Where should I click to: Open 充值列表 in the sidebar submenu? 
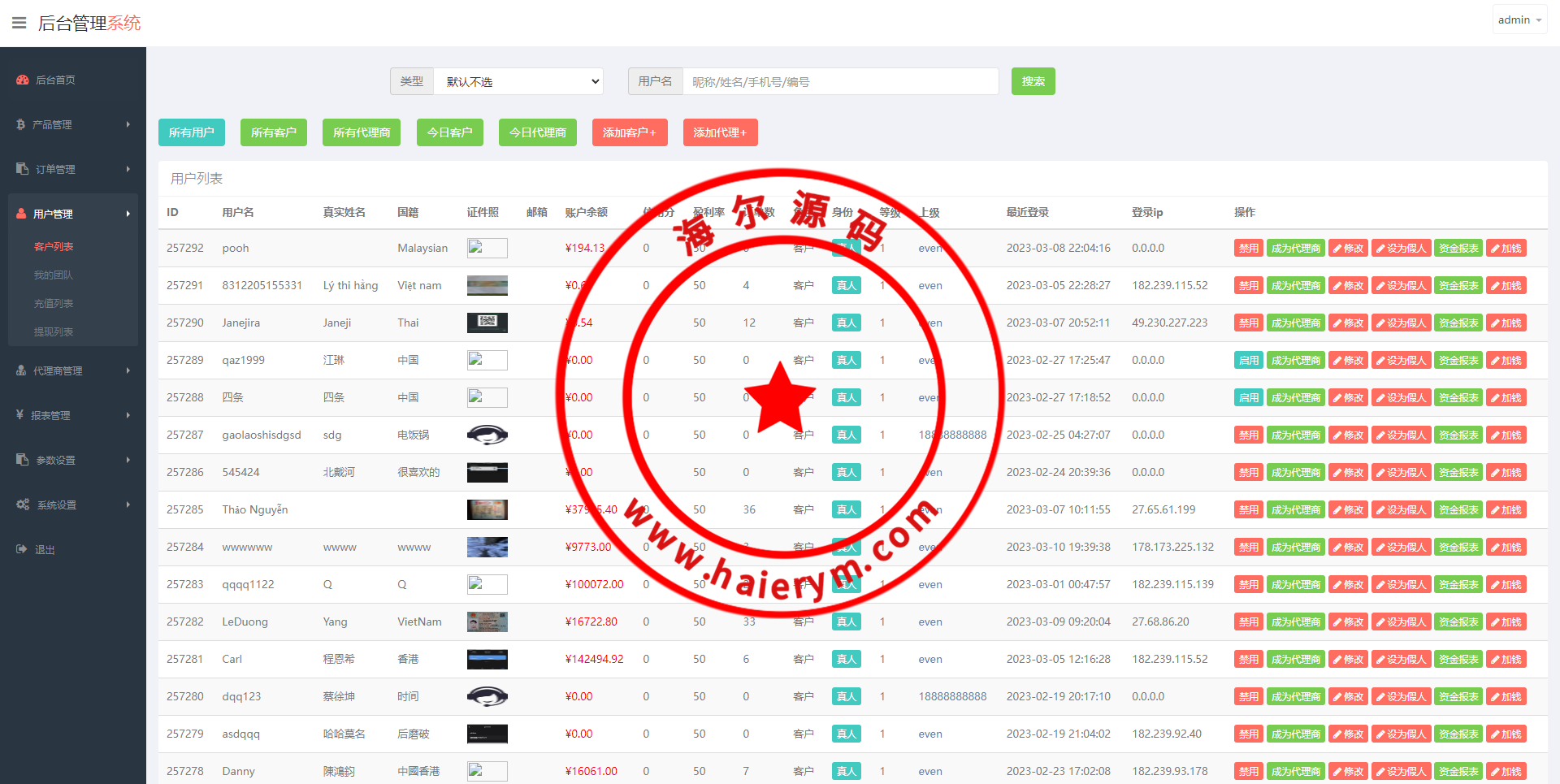click(54, 303)
